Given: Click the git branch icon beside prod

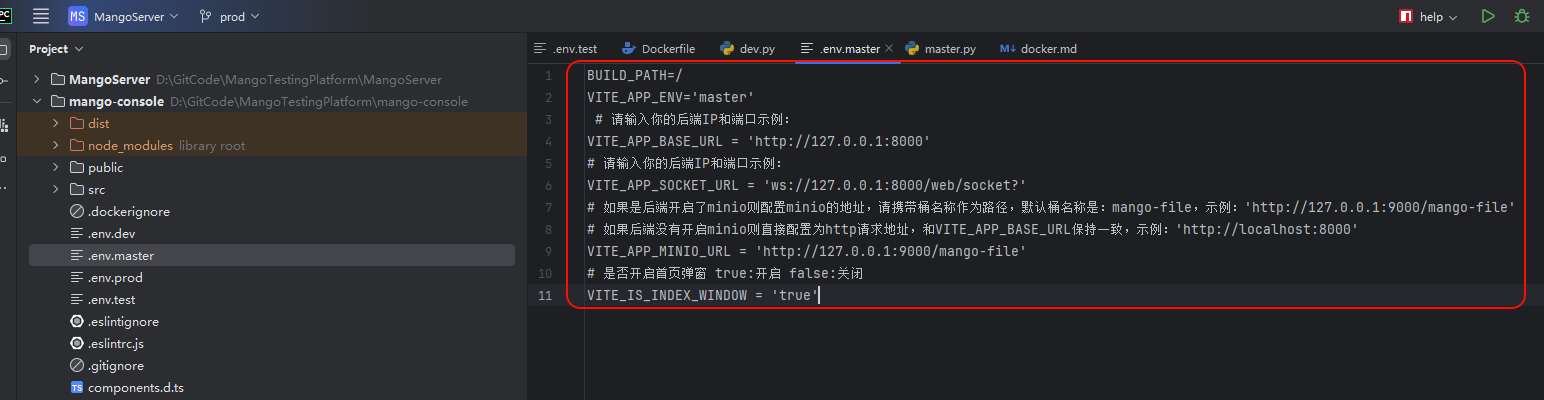Looking at the screenshot, I should (x=205, y=16).
